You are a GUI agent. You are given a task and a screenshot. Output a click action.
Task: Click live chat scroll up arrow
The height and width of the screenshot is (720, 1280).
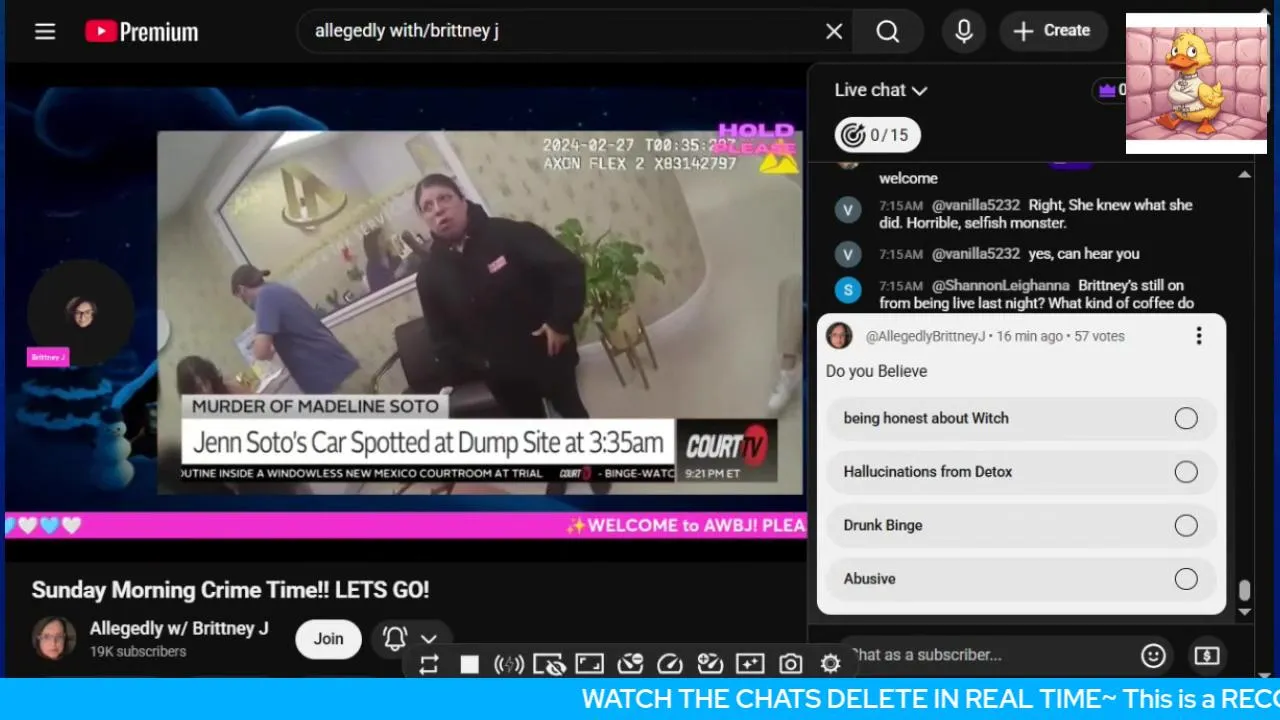[x=1244, y=174]
